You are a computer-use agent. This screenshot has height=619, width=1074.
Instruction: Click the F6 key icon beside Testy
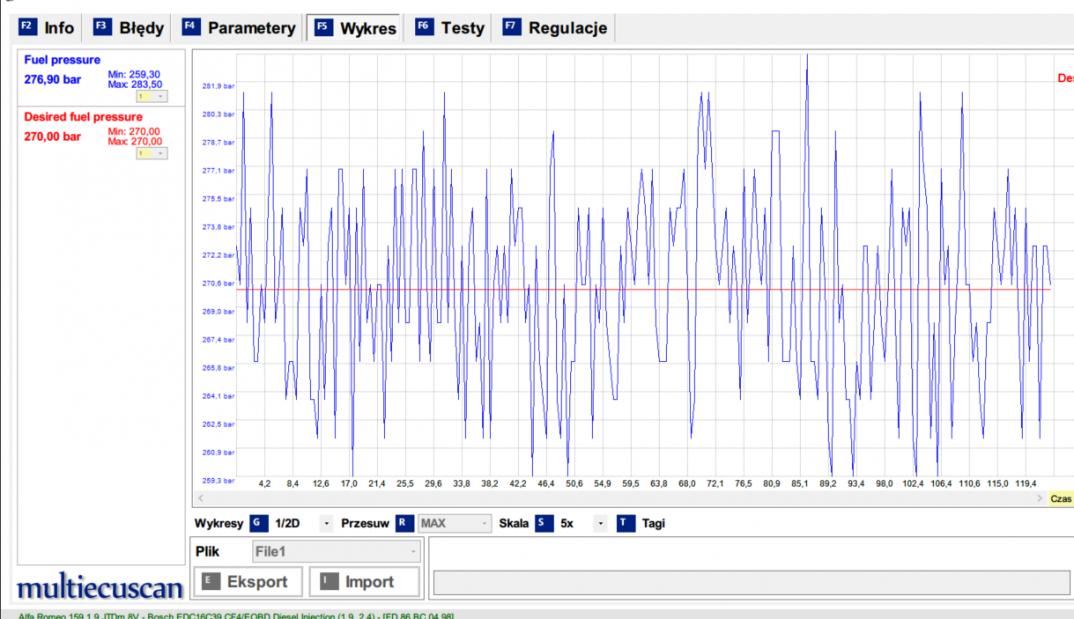point(423,28)
